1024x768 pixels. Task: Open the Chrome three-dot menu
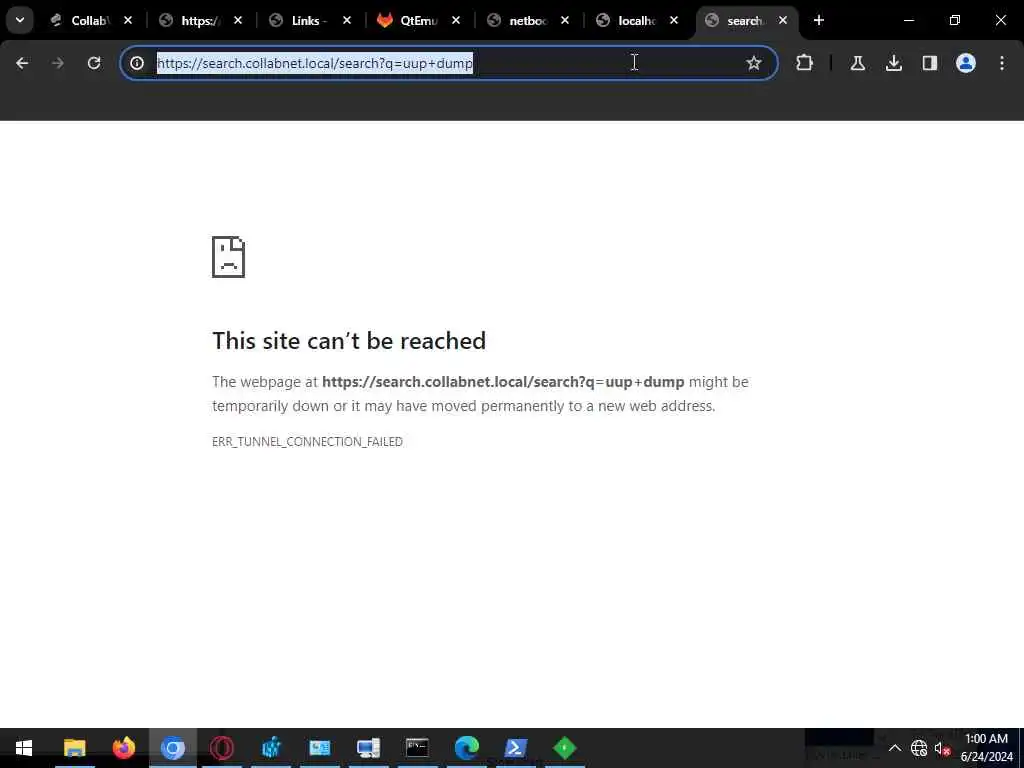(1002, 63)
